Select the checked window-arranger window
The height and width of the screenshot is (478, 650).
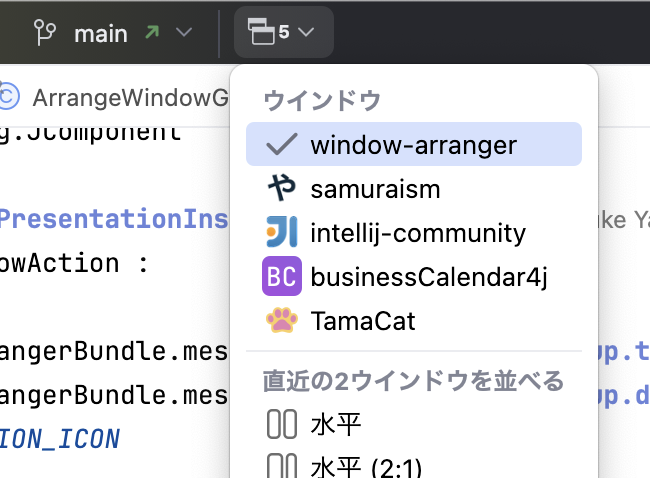[414, 144]
